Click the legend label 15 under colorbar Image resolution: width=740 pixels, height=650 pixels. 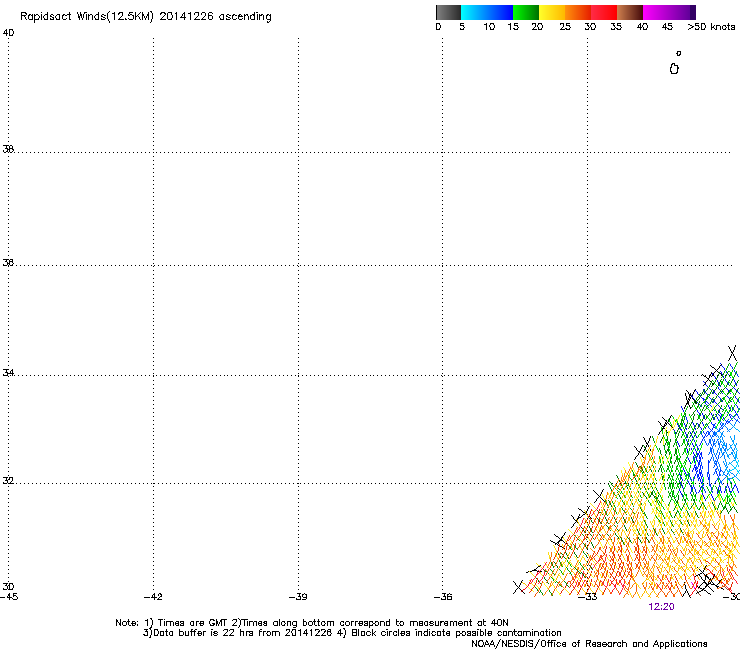[513, 27]
